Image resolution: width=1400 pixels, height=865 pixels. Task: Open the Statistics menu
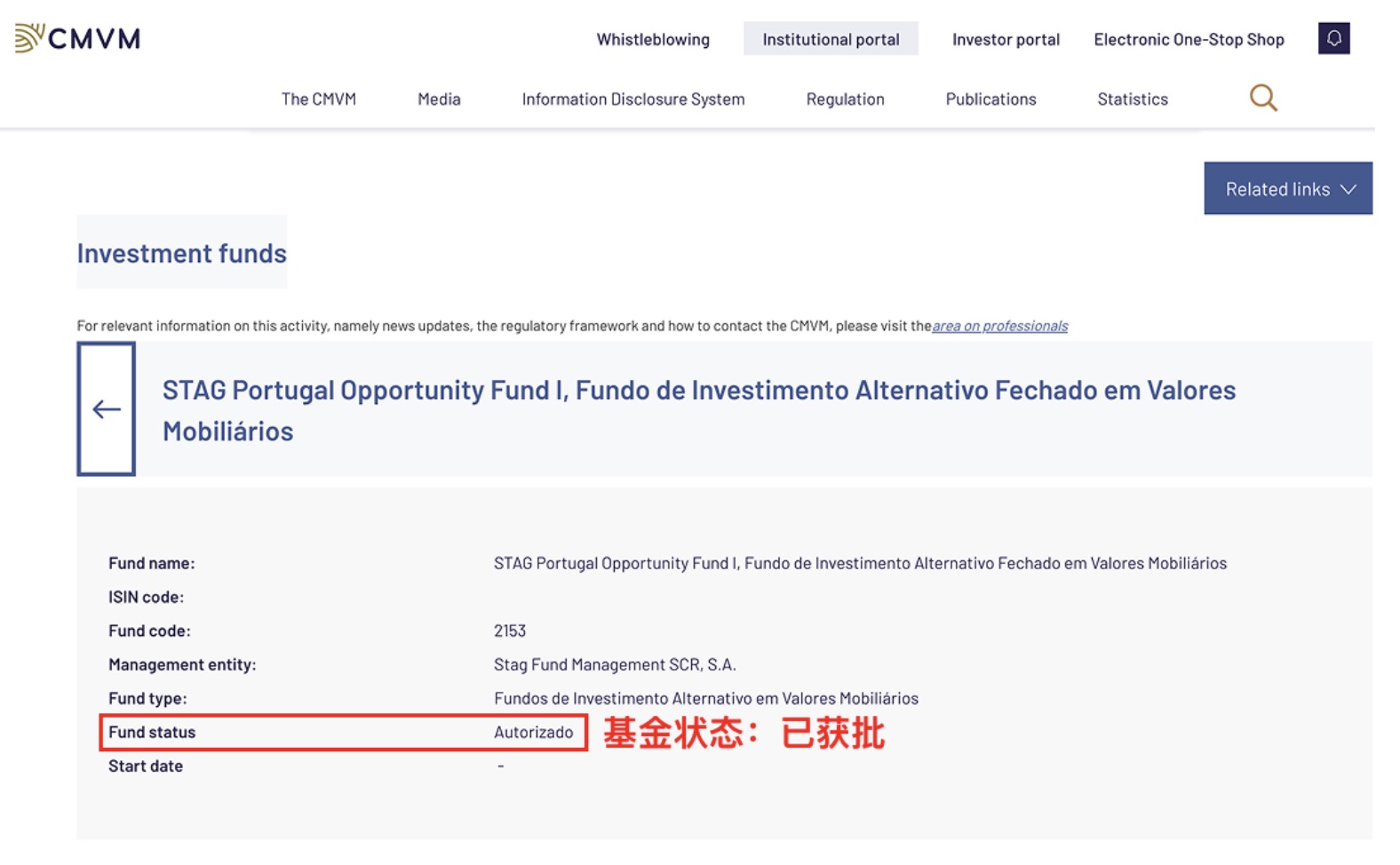tap(1132, 99)
